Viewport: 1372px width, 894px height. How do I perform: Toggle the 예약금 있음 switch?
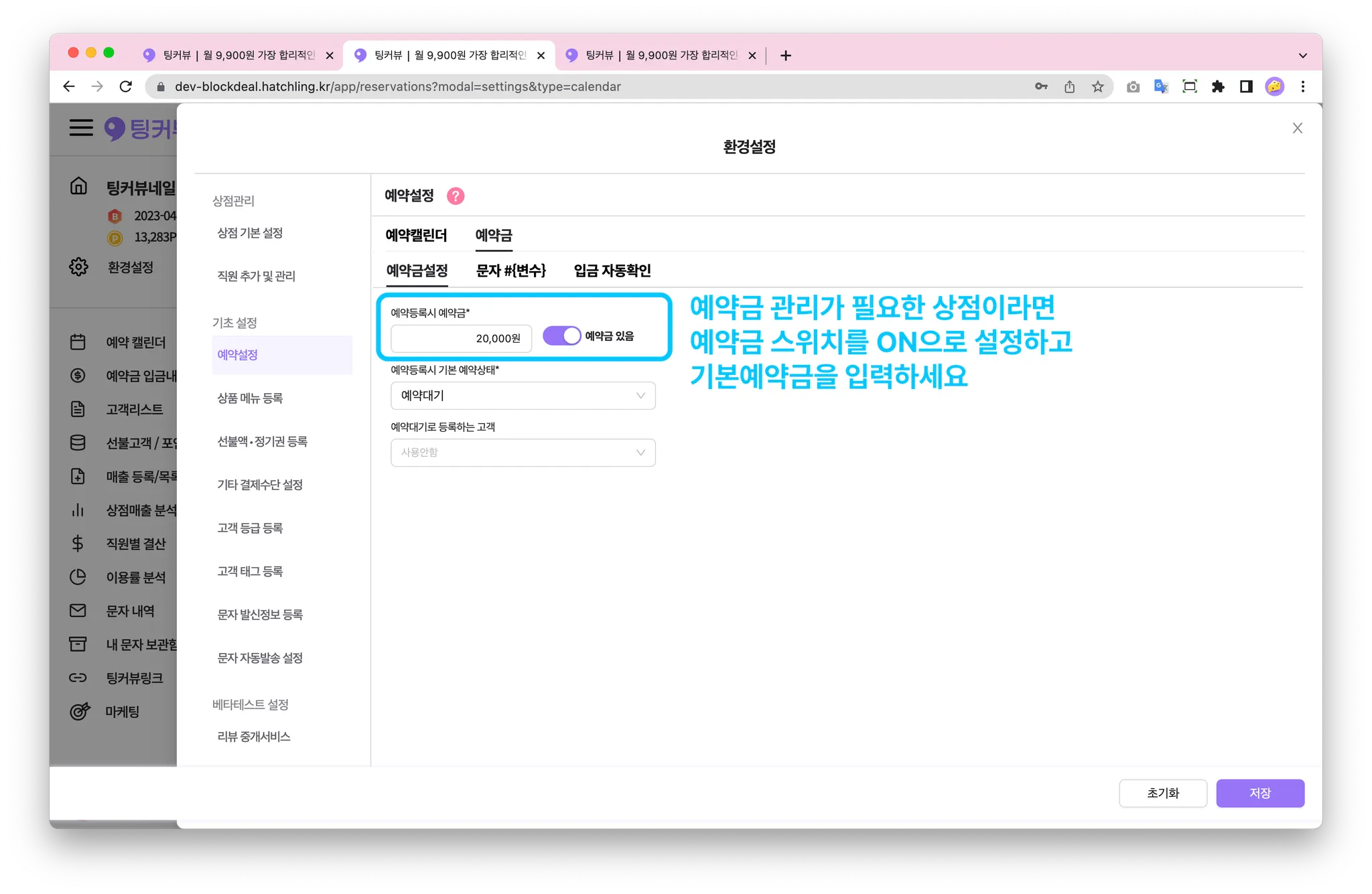pyautogui.click(x=561, y=336)
